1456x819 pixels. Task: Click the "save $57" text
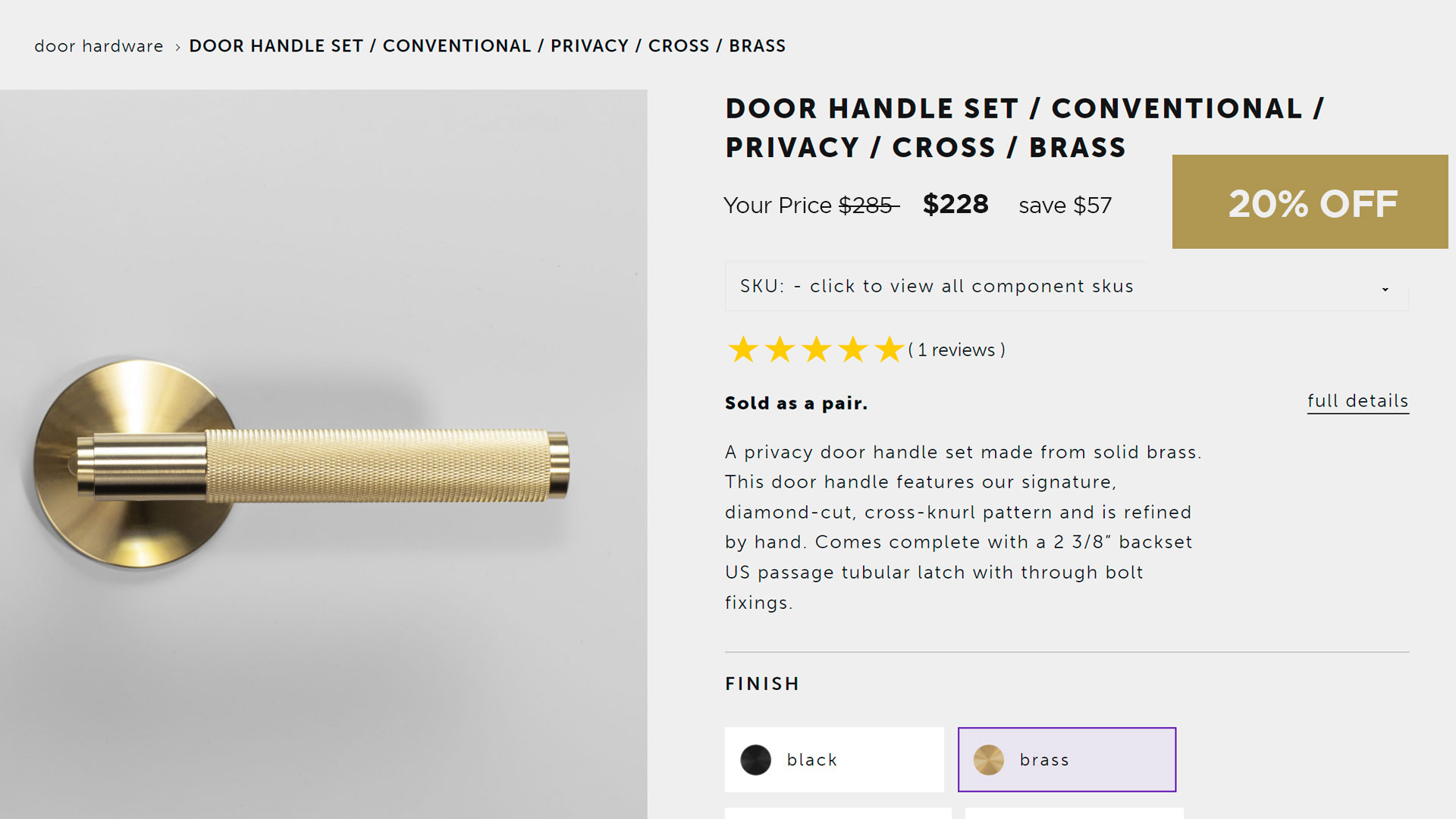click(x=1065, y=206)
